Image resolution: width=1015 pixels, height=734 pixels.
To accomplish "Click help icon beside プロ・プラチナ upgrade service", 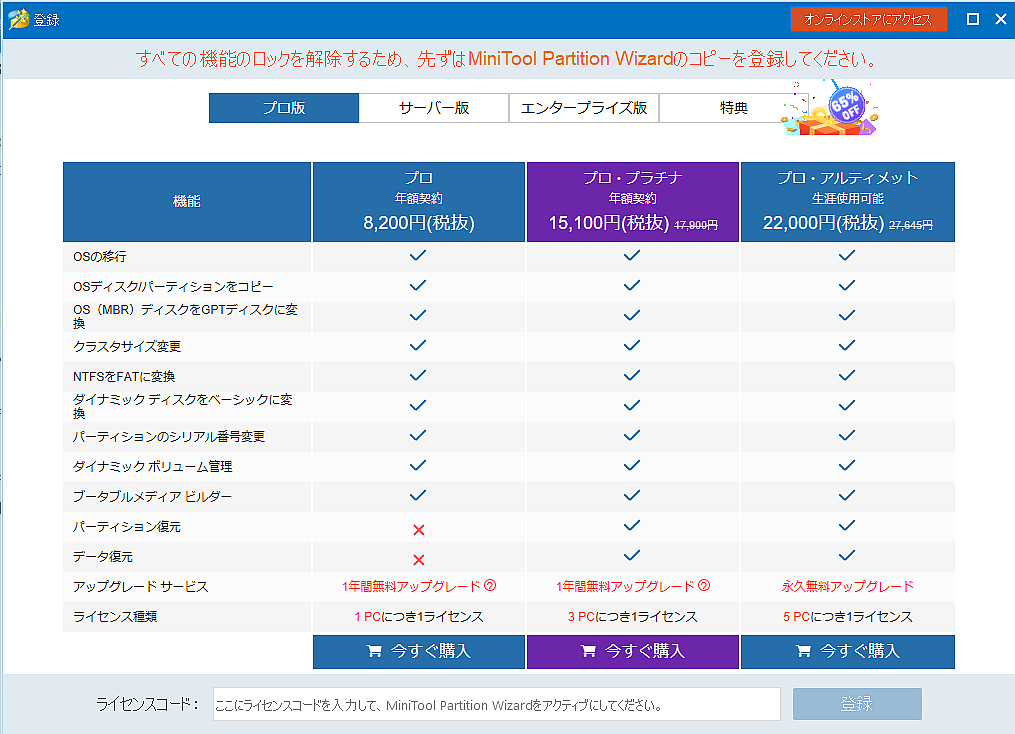I will 704,587.
